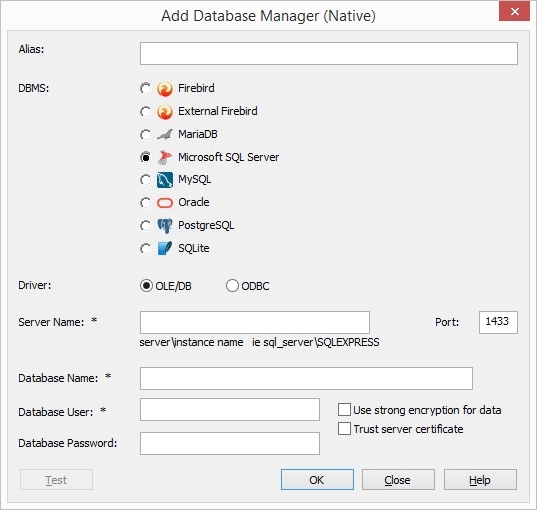Click the MySQL dolphin icon
537x510 pixels.
(165, 180)
